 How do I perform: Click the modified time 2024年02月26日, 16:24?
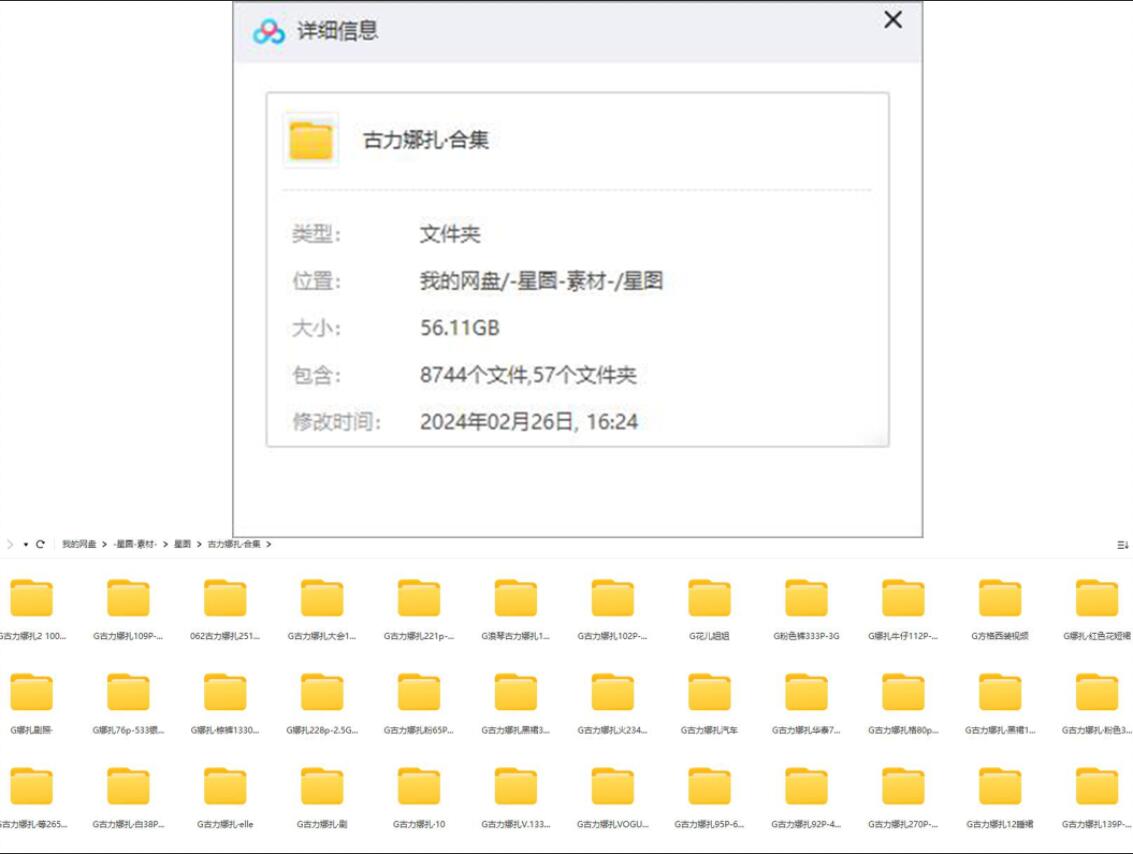[529, 422]
